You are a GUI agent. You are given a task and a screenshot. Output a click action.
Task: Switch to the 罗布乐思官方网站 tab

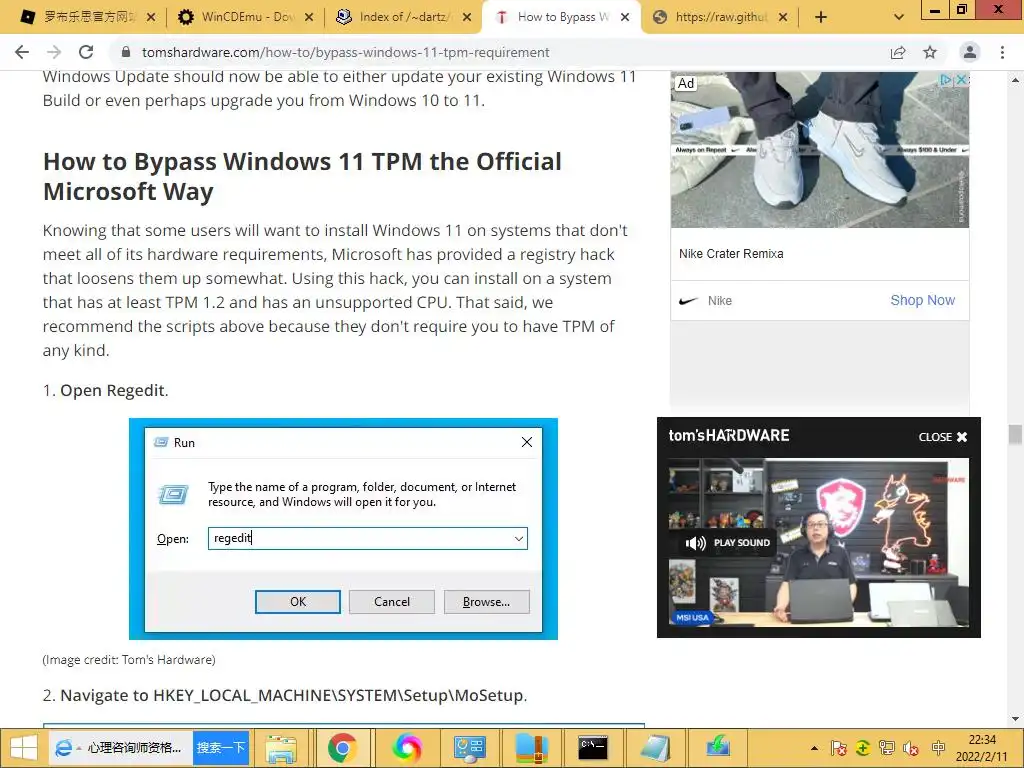[78, 17]
